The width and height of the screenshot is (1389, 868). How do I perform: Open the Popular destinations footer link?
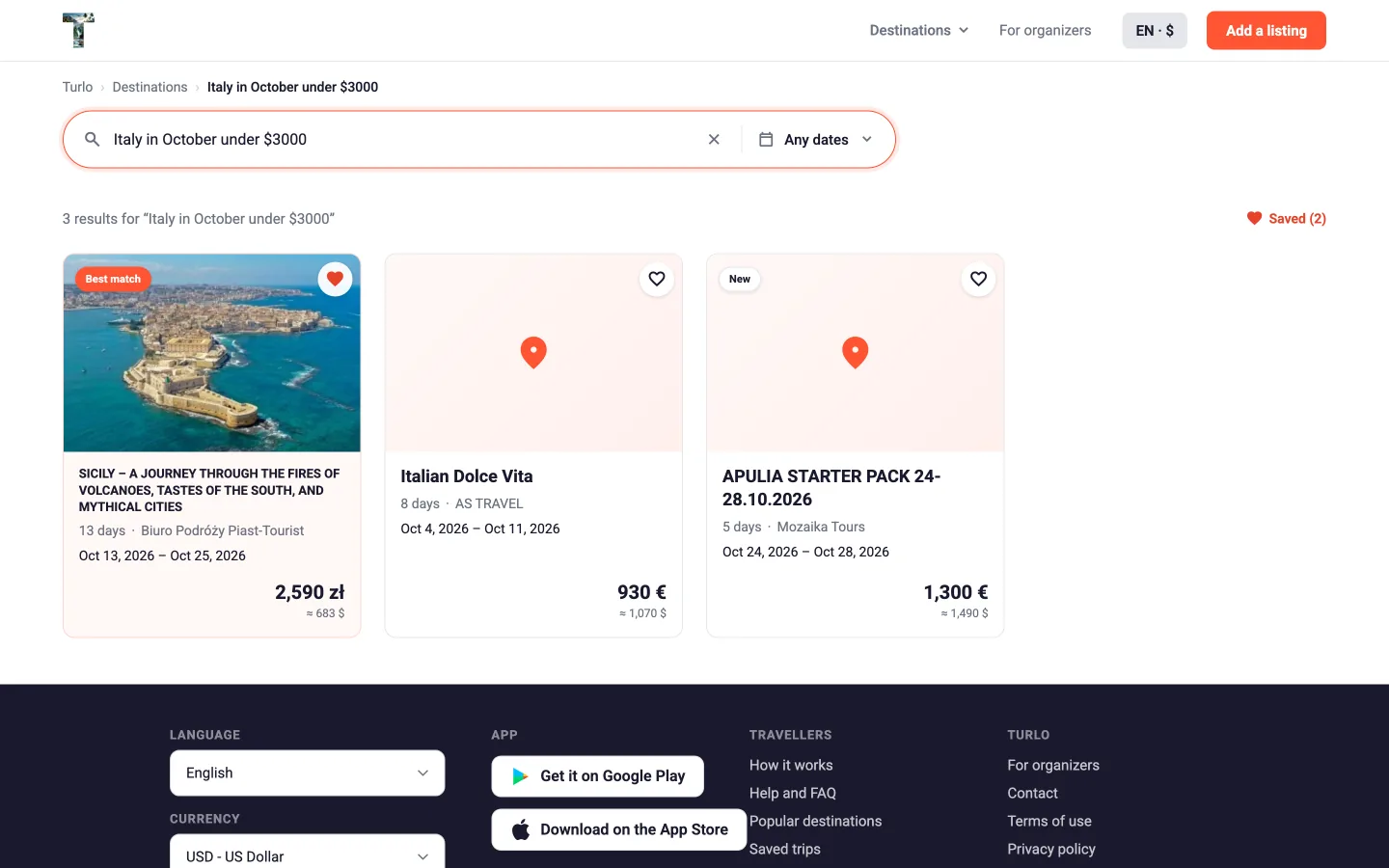[x=815, y=821]
